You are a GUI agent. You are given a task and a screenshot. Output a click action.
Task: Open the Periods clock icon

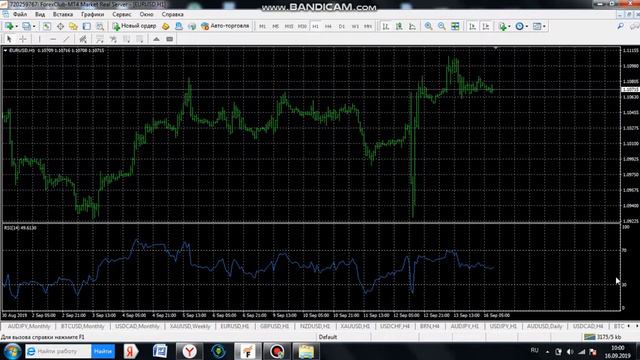[x=519, y=26]
